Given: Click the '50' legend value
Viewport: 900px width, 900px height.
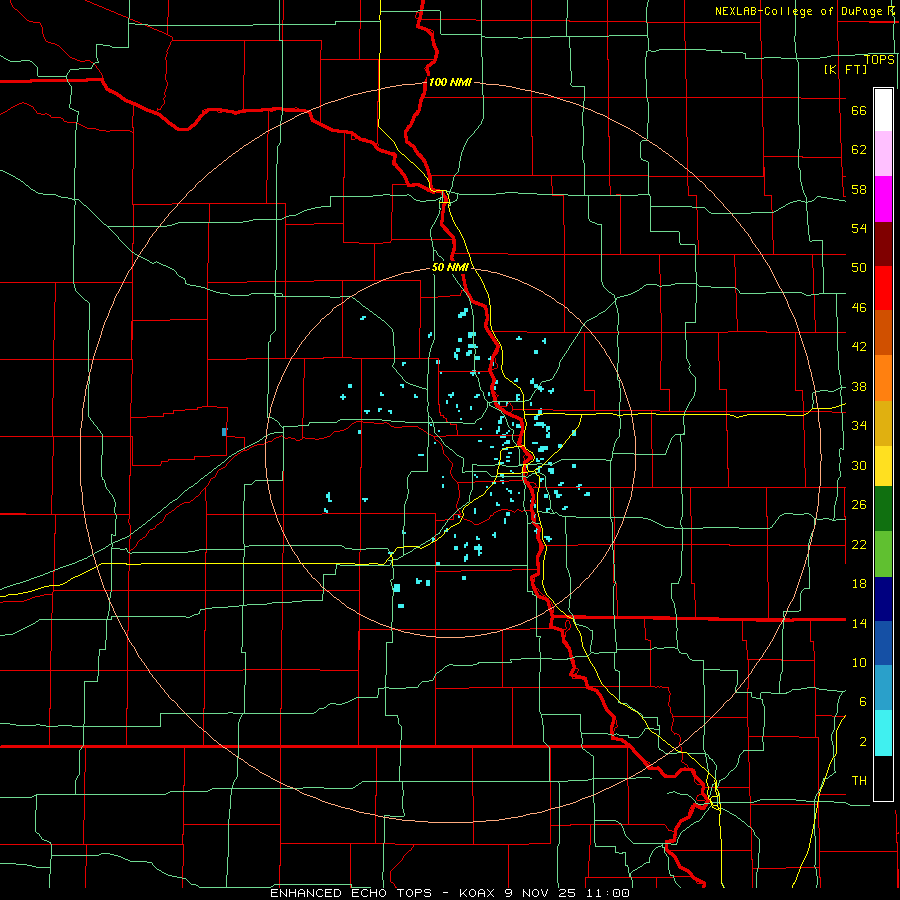Looking at the screenshot, I should [859, 268].
